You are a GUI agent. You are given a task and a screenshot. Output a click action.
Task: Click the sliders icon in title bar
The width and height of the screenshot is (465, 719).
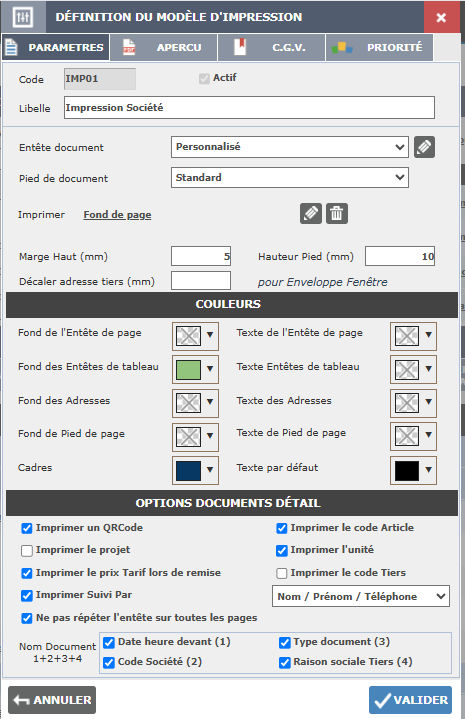point(22,17)
